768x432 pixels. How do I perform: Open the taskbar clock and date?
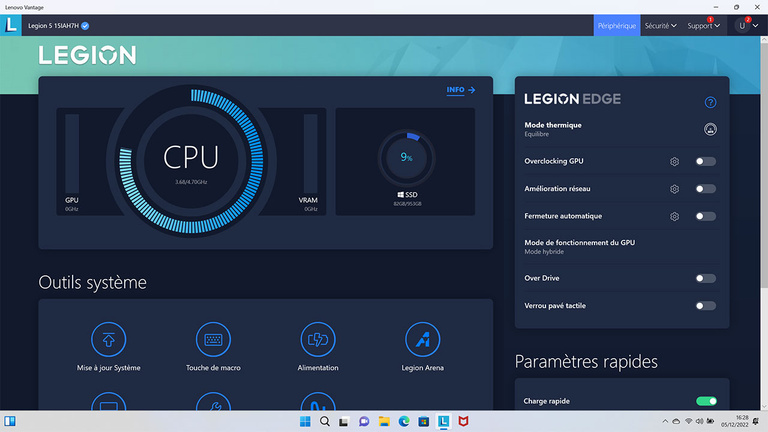(735, 421)
